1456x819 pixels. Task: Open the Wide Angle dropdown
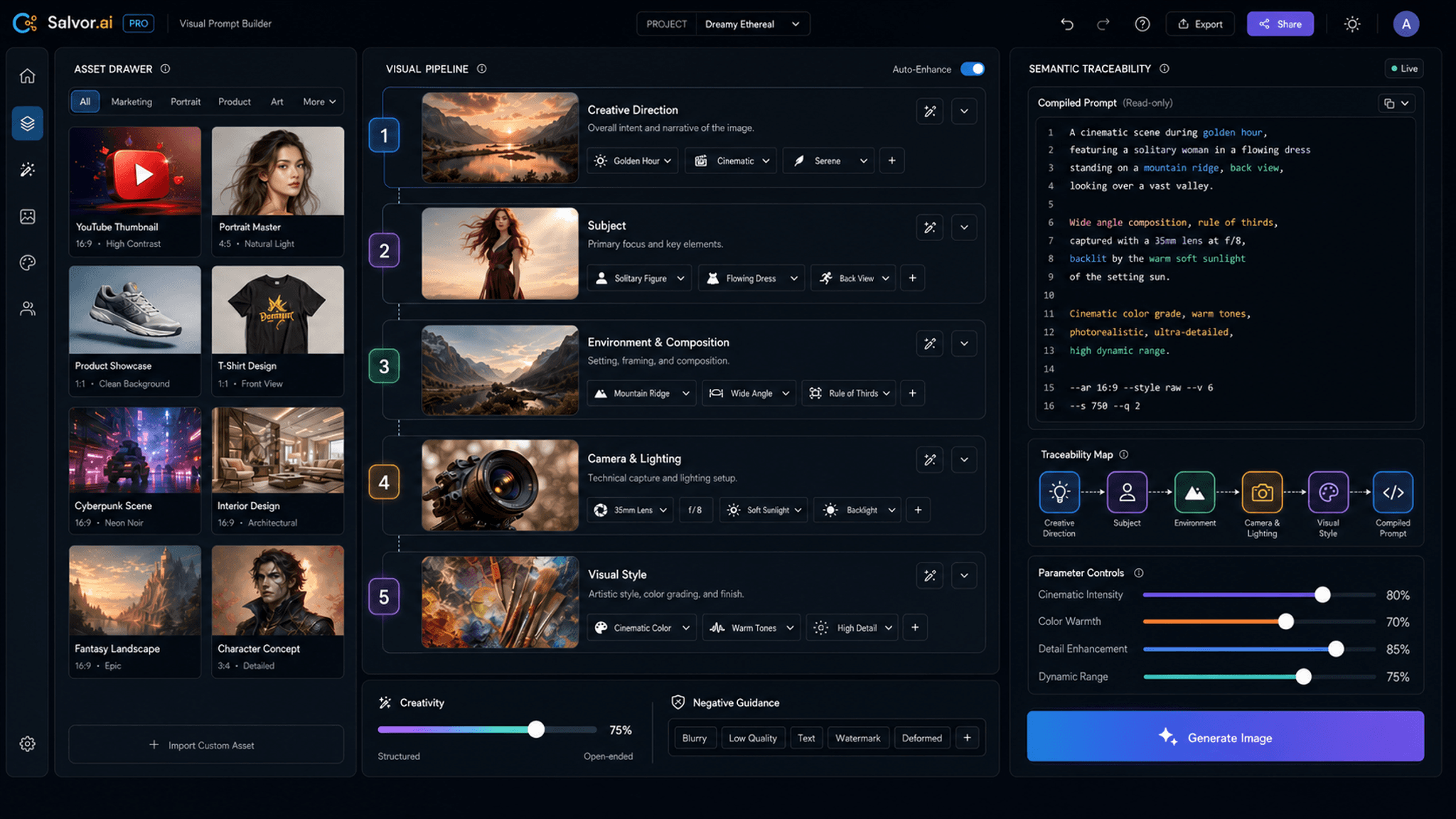[749, 393]
